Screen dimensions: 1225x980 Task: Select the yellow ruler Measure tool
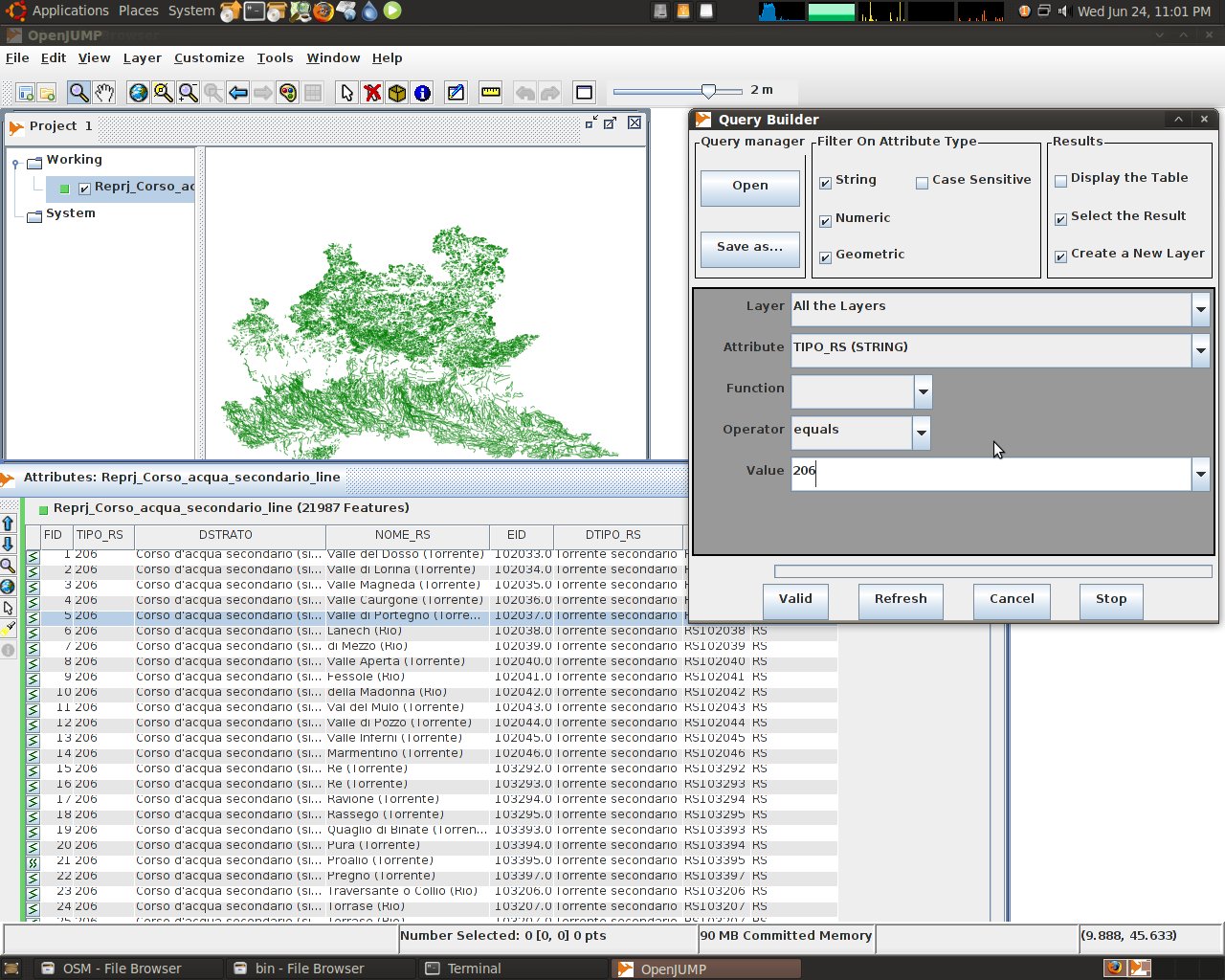coord(490,92)
